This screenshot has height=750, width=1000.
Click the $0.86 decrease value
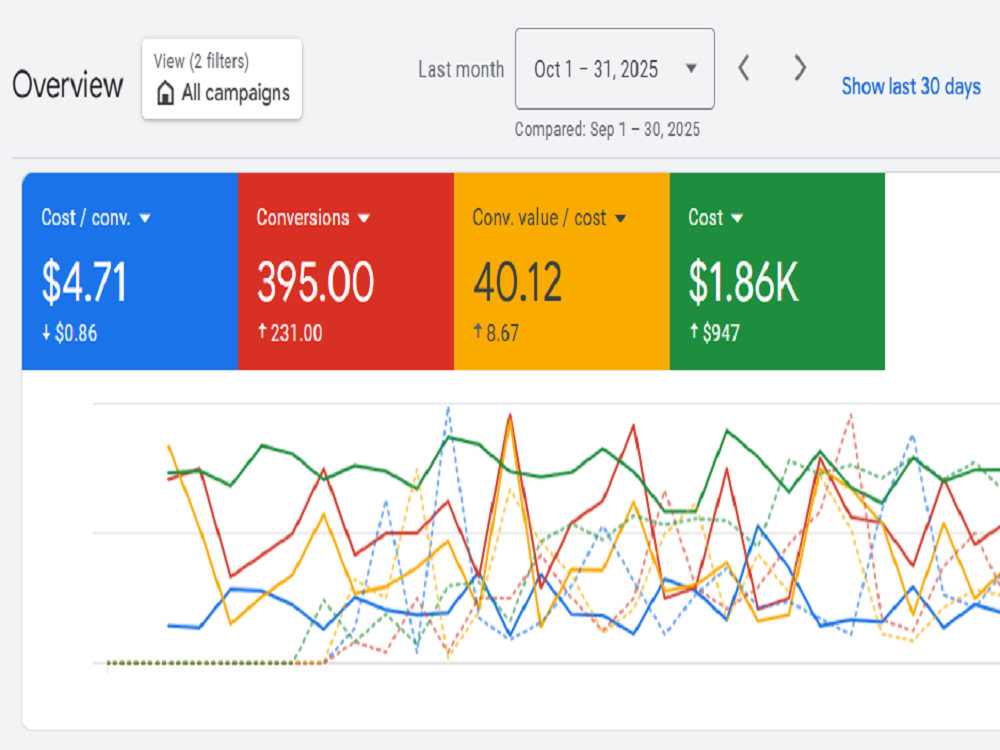pos(76,333)
